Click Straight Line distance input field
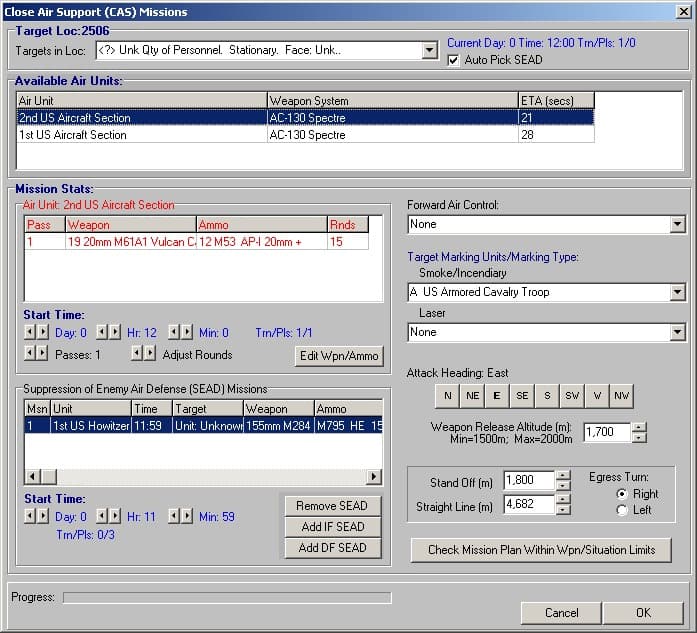 (528, 505)
